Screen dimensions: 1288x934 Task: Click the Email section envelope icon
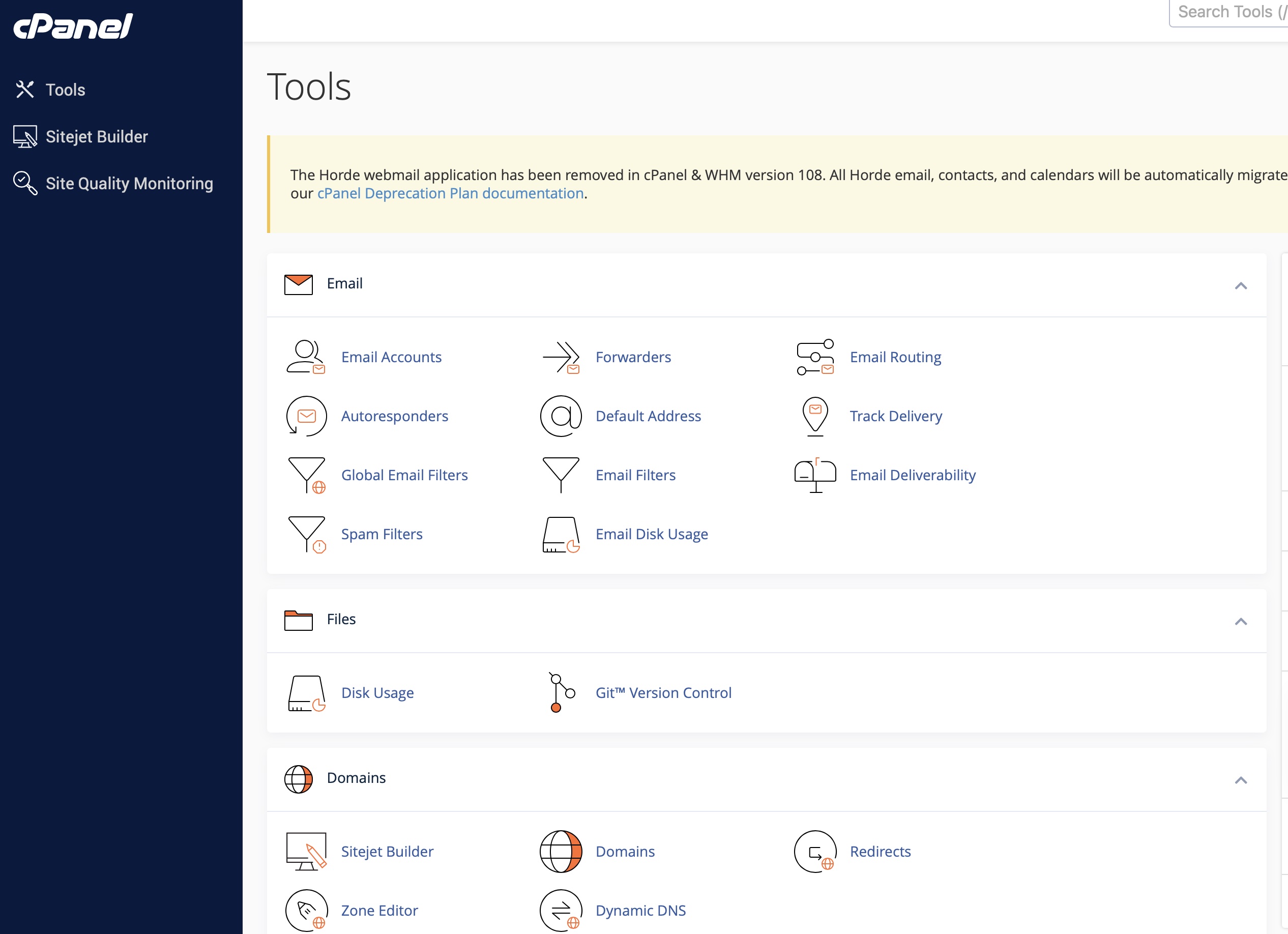(298, 284)
